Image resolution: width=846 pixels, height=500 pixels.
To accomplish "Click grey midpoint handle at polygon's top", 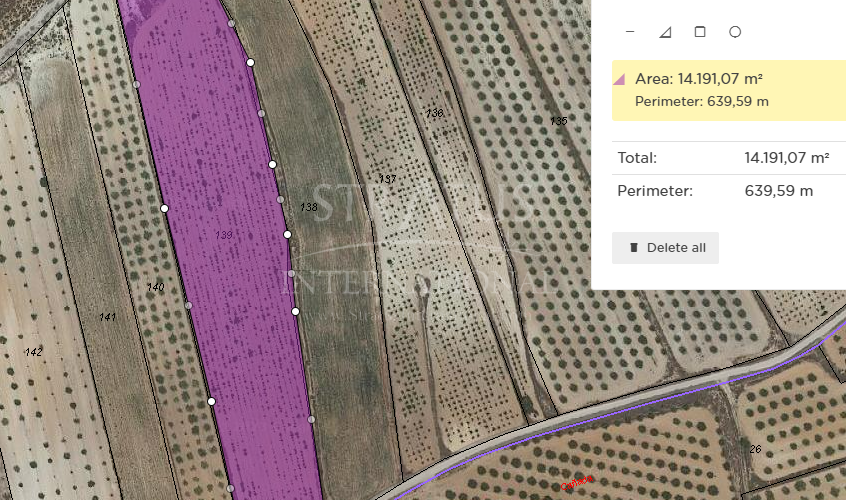I will [231, 23].
